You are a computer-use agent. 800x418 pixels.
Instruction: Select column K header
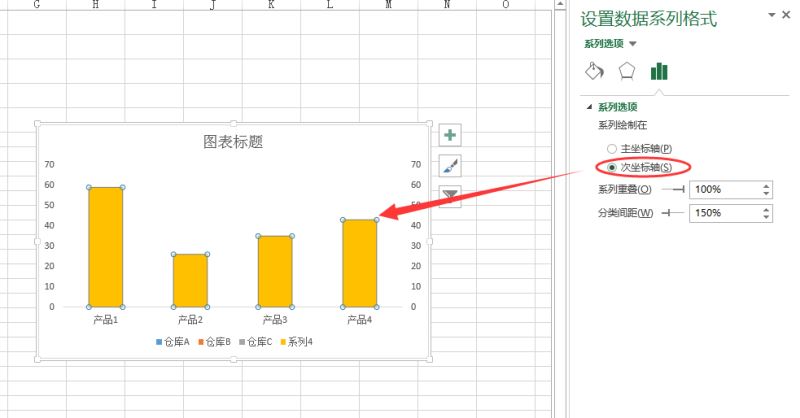coord(271,4)
